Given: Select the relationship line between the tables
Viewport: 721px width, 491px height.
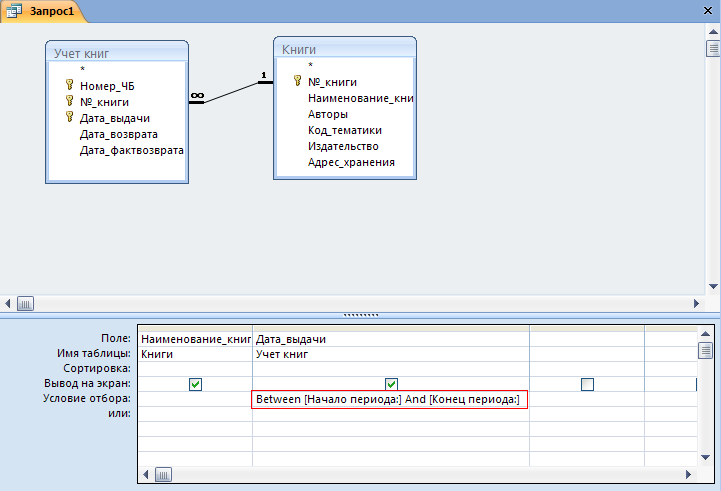Looking at the screenshot, I should 231,92.
